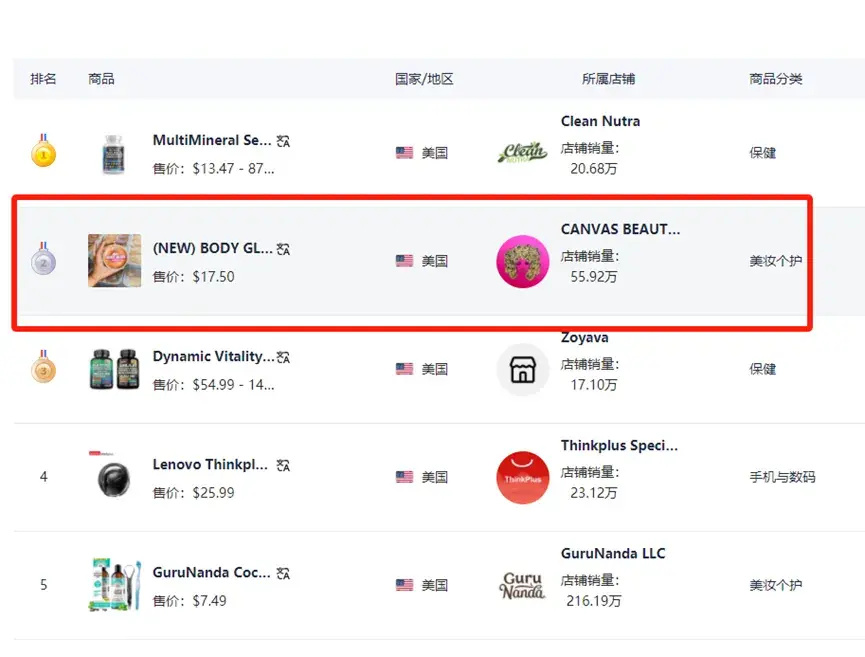Image resolution: width=865 pixels, height=657 pixels.
Task: Open the Lenovo Thinkpl... product link
Action: pyautogui.click(x=210, y=465)
